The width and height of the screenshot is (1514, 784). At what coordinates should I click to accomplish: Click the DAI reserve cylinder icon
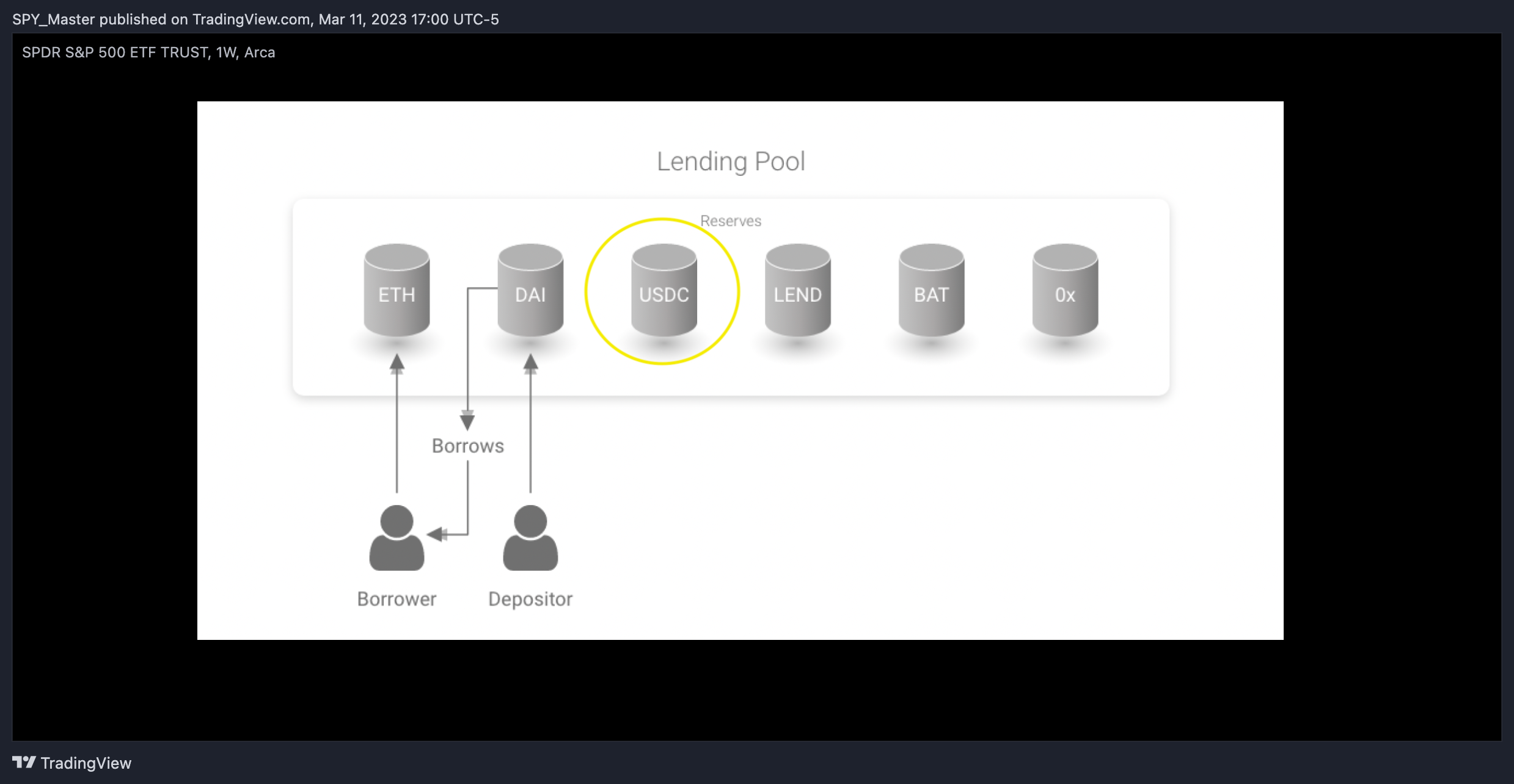tap(530, 290)
